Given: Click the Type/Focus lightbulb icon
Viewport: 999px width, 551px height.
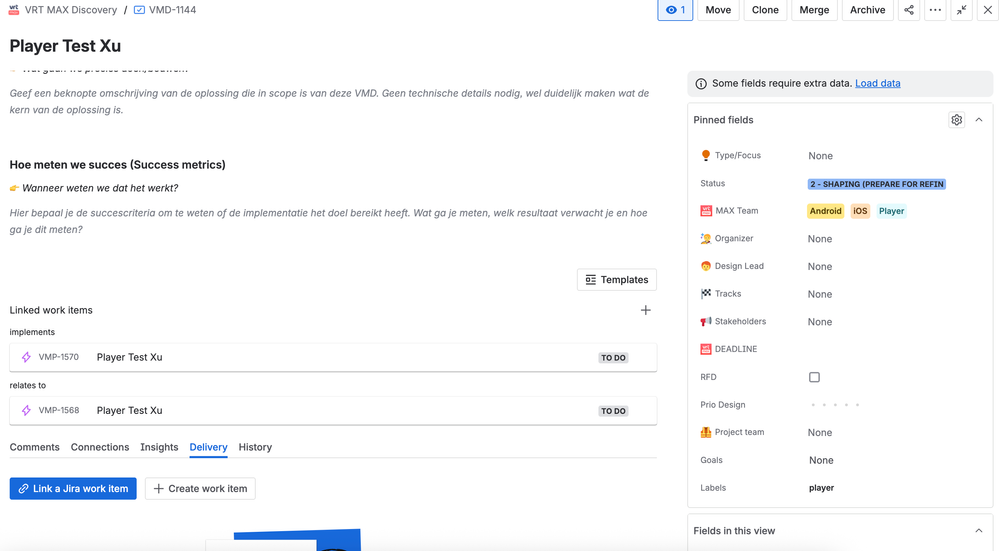Looking at the screenshot, I should coord(705,155).
